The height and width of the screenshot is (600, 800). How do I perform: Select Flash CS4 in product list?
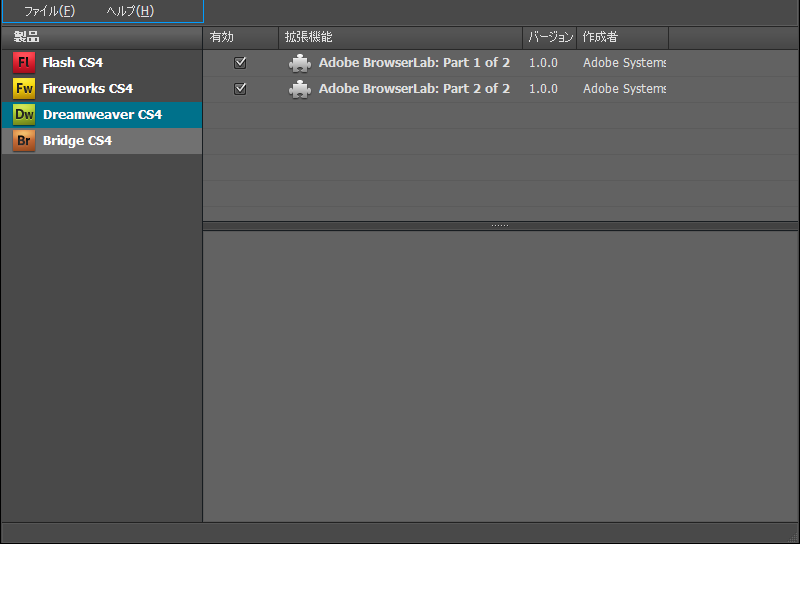[102, 63]
